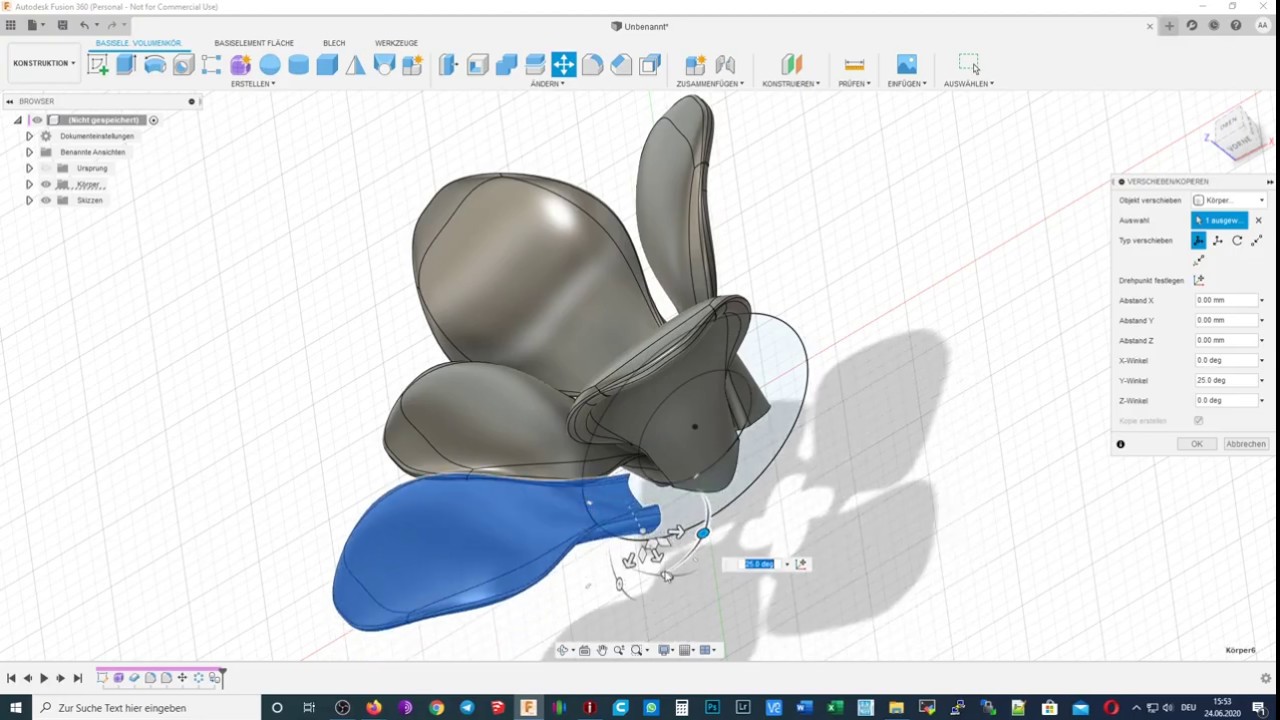Click the timeline Play button
This screenshot has width=1280, height=720.
[x=44, y=678]
